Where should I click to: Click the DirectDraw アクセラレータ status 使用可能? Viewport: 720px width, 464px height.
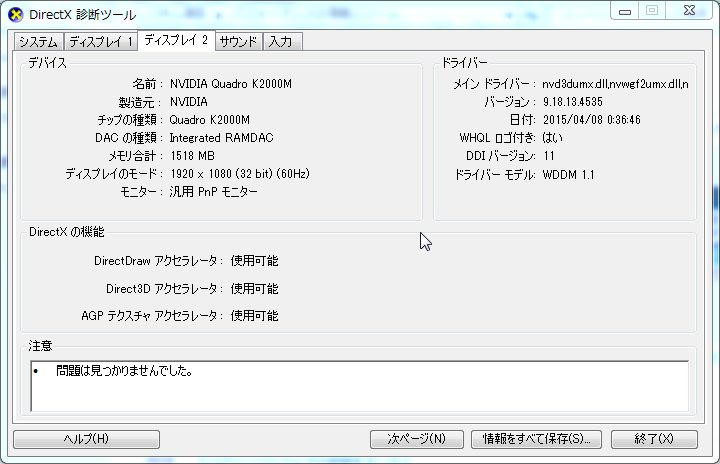[x=254, y=261]
